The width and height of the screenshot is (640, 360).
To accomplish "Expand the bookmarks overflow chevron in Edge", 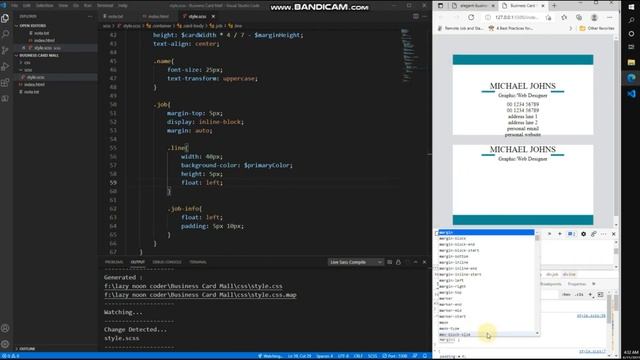I will (x=571, y=29).
